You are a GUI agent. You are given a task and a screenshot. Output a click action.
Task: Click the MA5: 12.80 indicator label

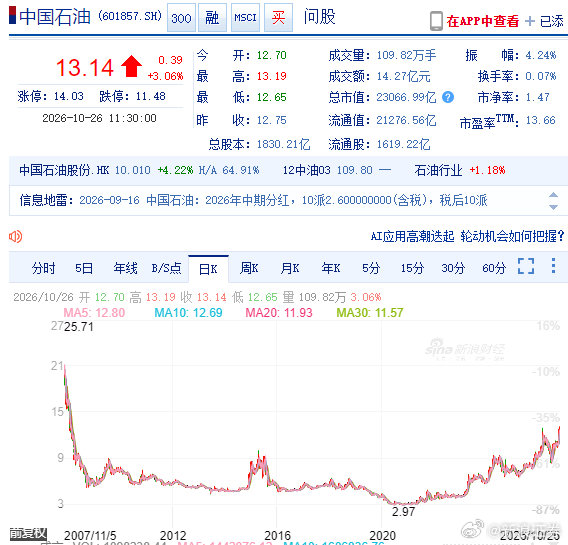(x=94, y=313)
